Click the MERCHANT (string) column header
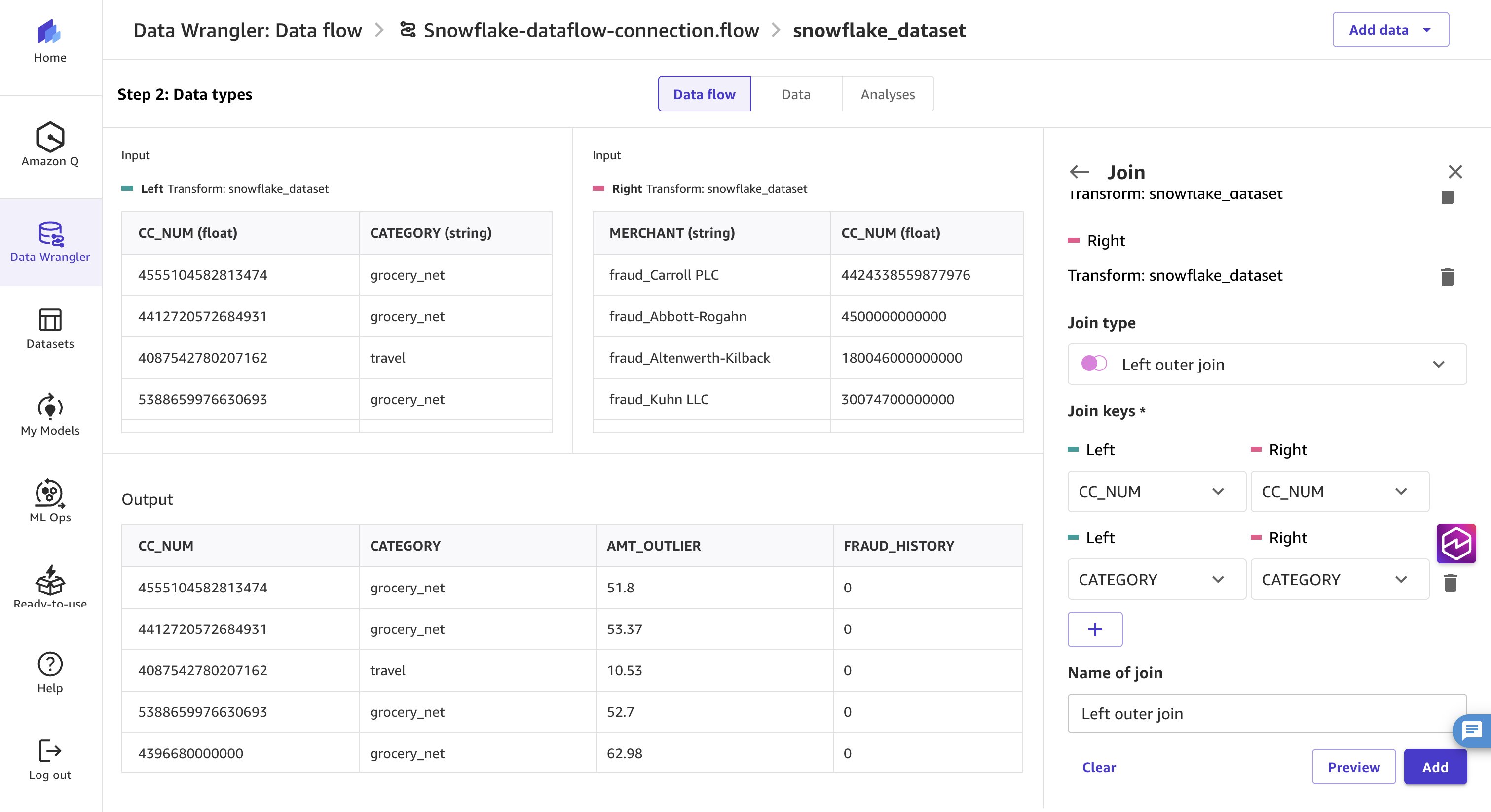The height and width of the screenshot is (812, 1491). pyautogui.click(x=711, y=233)
